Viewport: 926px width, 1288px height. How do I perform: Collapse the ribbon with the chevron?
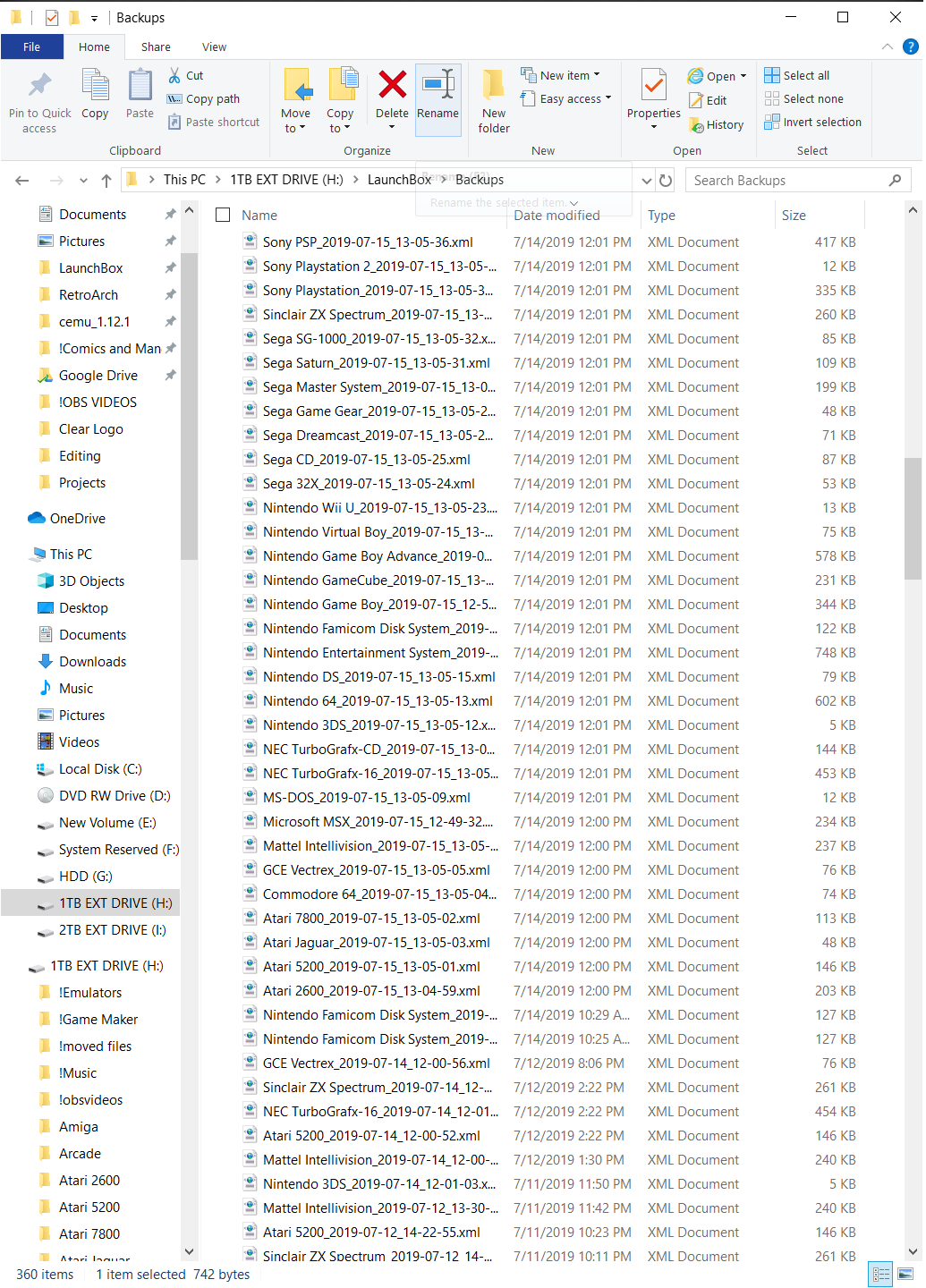888,47
